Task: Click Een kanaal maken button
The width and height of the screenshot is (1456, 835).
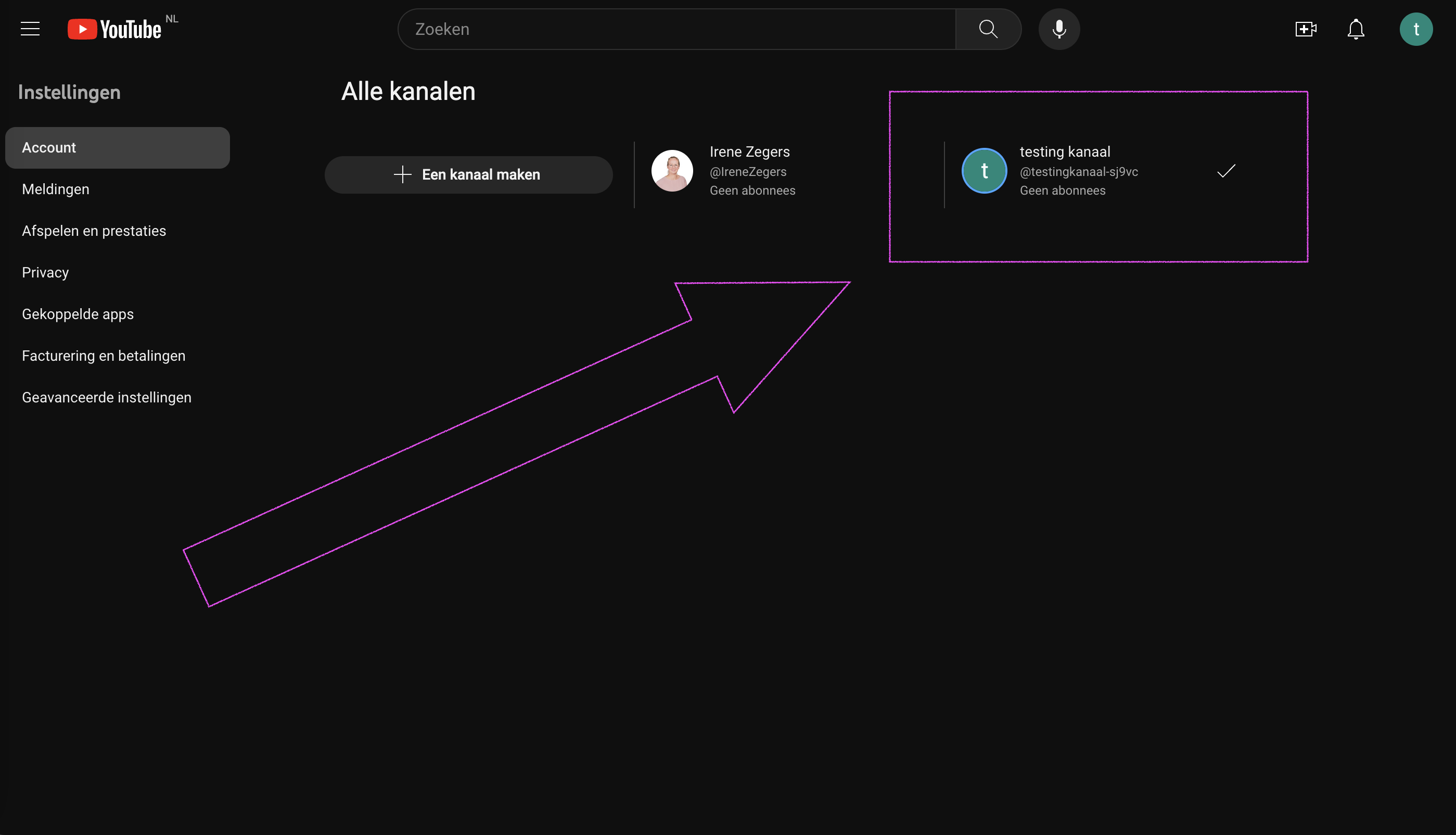Action: (x=468, y=174)
